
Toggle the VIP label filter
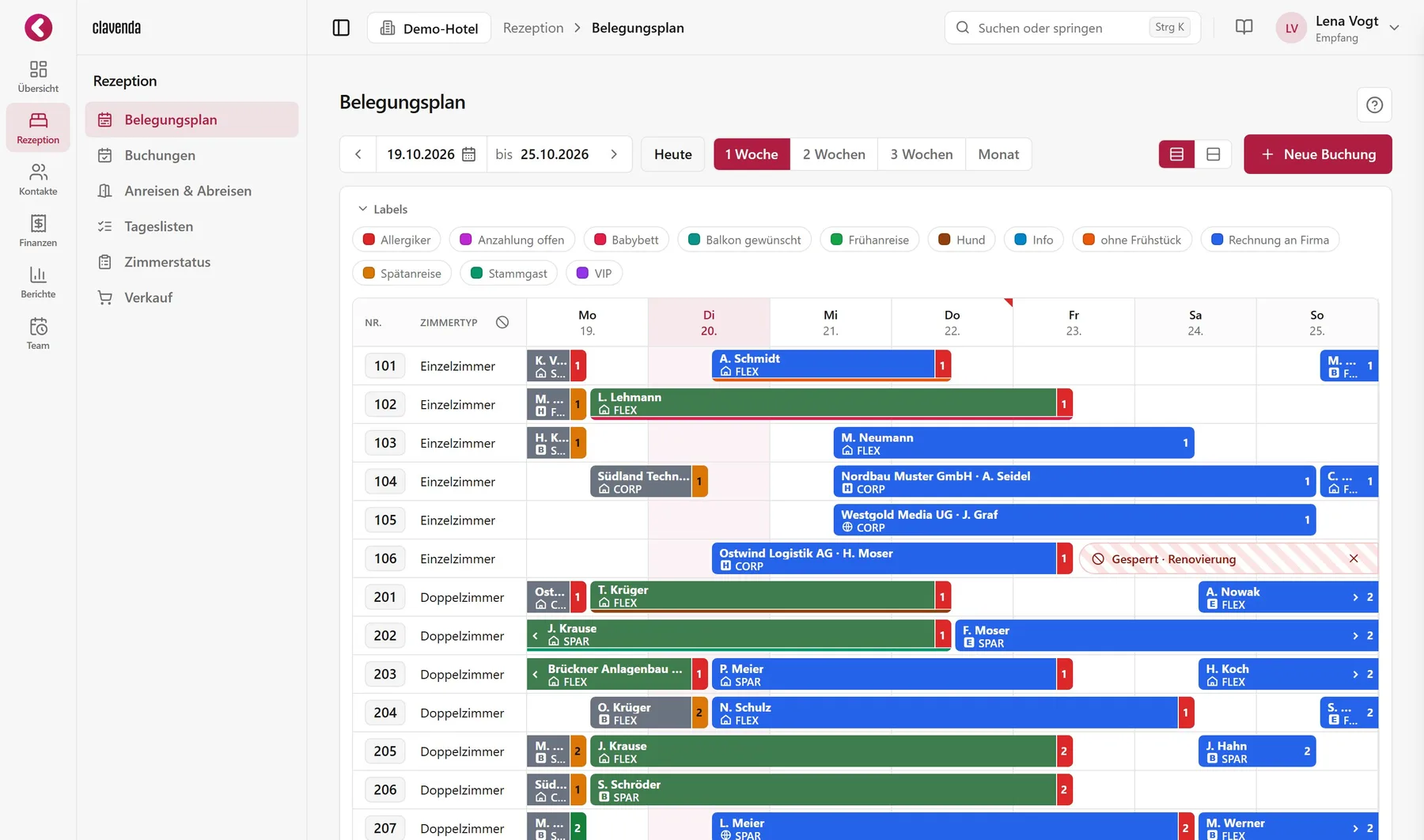pyautogui.click(x=594, y=273)
